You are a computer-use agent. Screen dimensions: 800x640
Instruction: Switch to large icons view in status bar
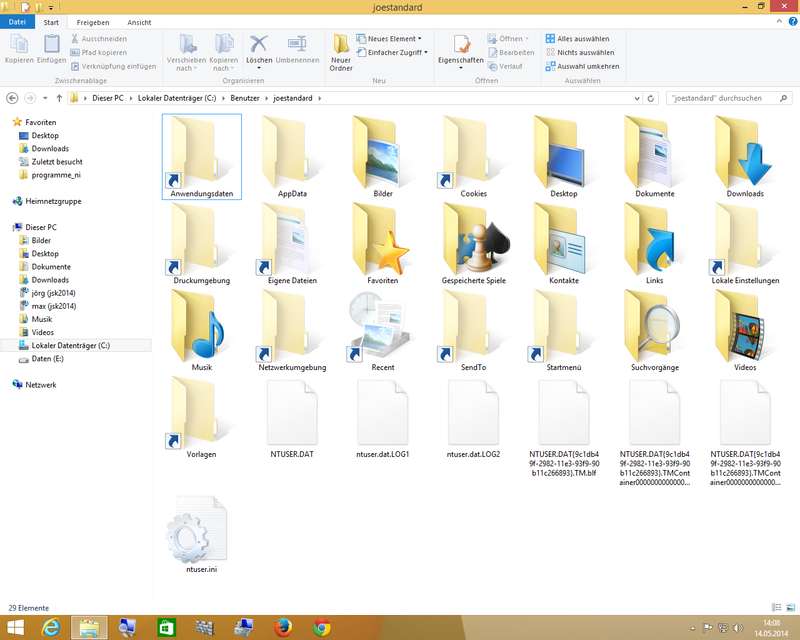click(789, 607)
